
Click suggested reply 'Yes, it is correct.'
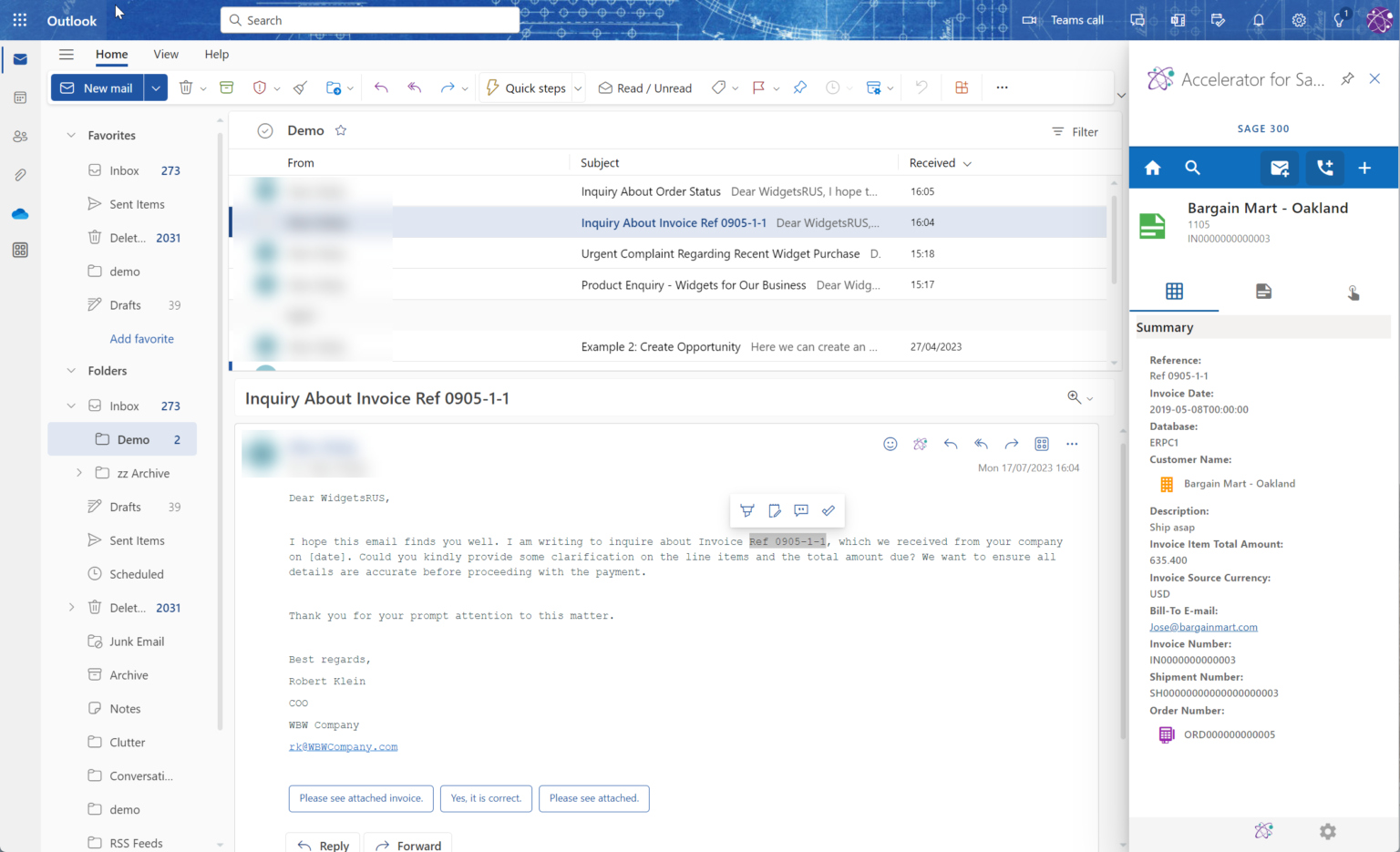[486, 798]
